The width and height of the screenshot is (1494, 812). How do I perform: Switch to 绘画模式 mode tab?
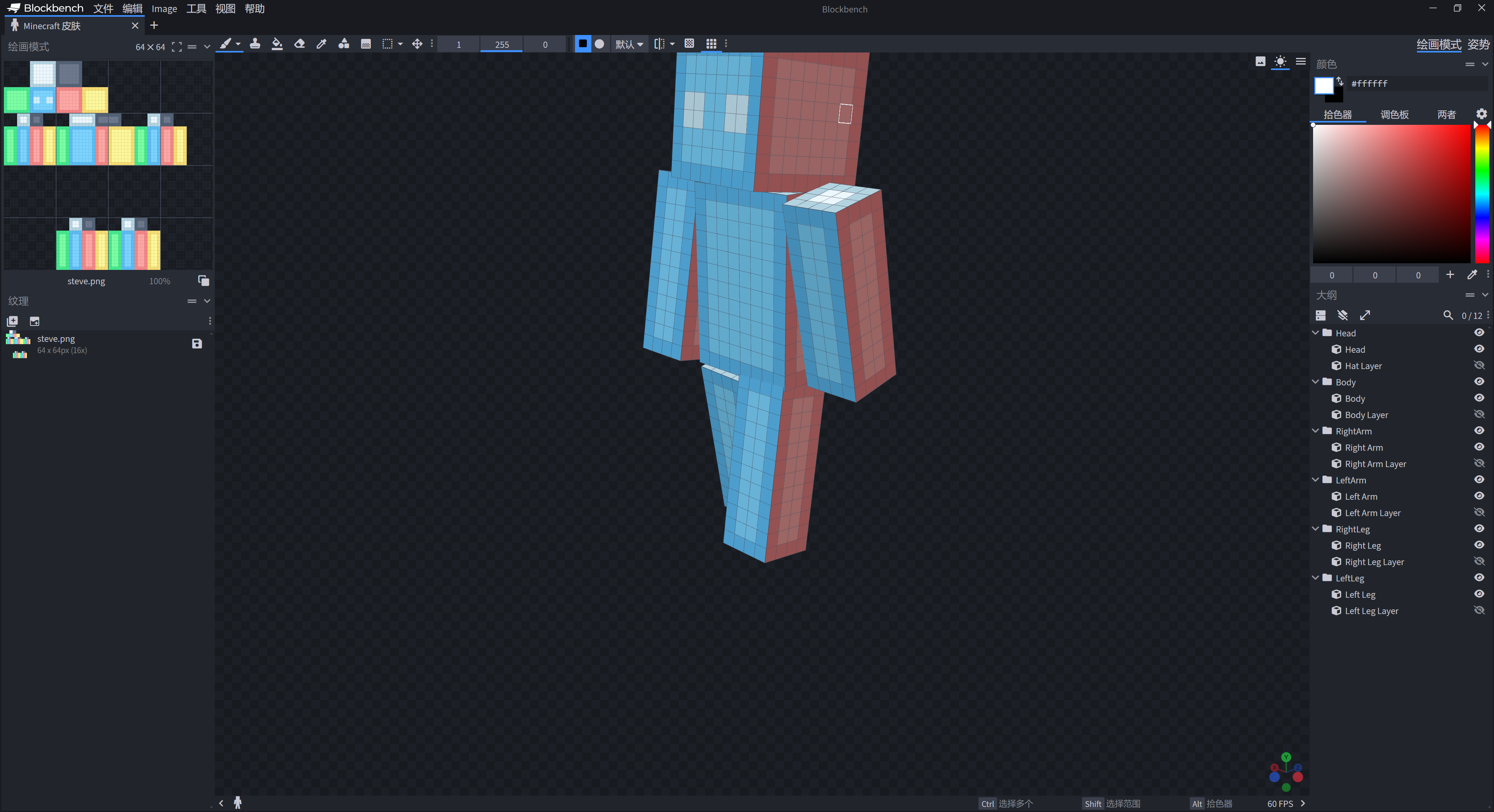click(1438, 45)
